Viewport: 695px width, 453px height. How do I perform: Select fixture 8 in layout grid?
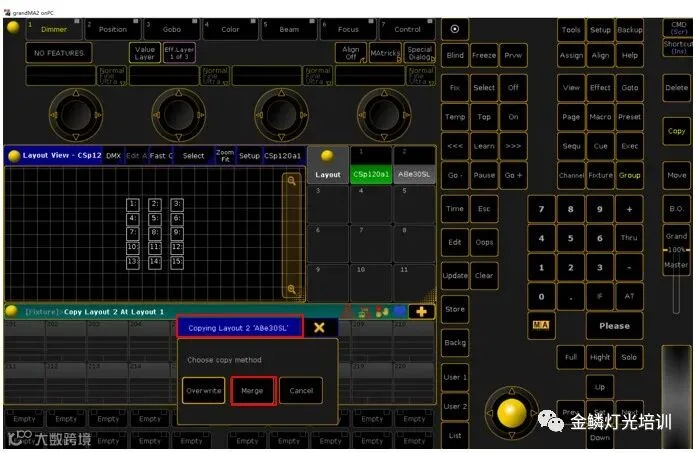click(155, 233)
